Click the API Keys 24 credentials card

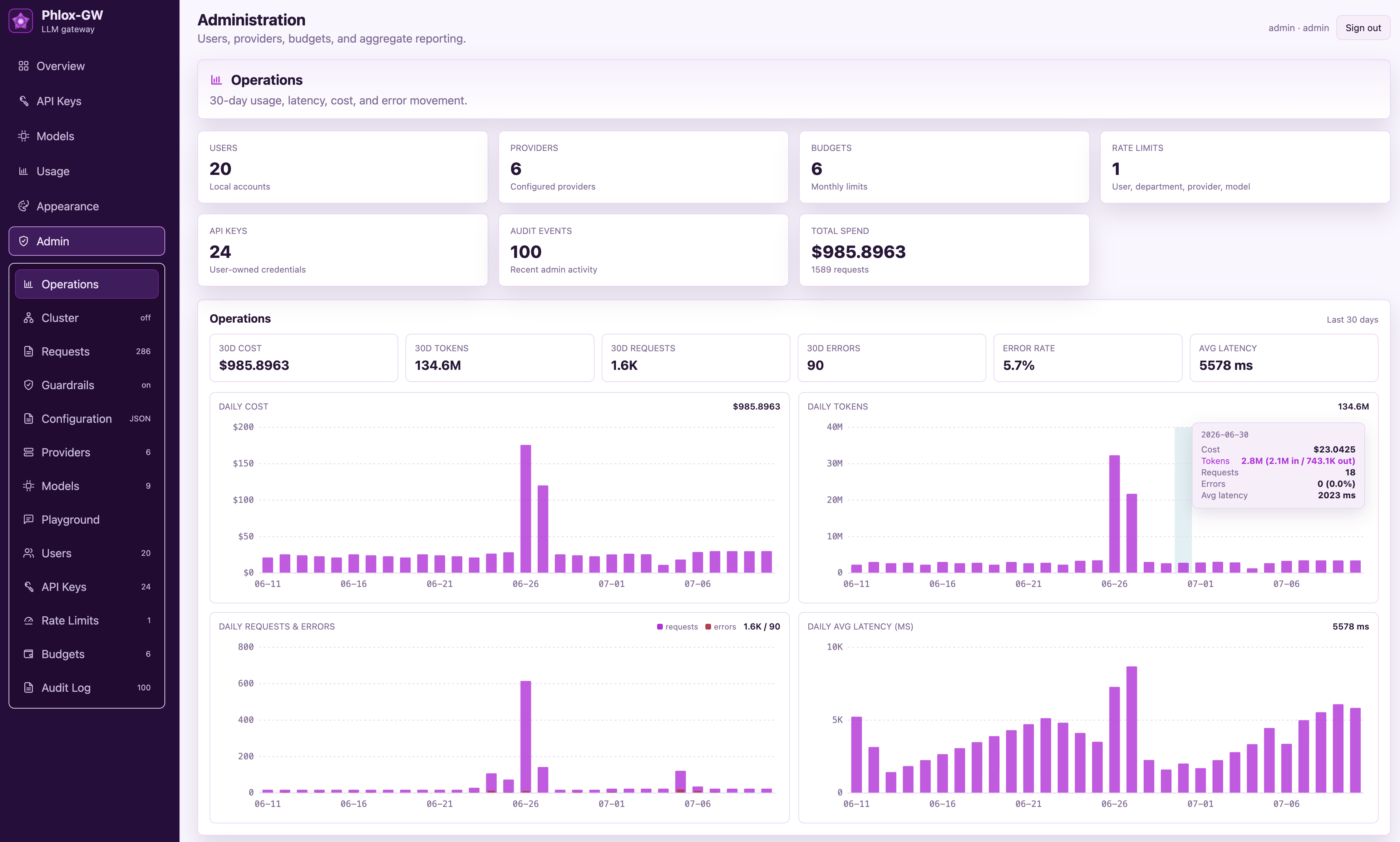click(342, 250)
